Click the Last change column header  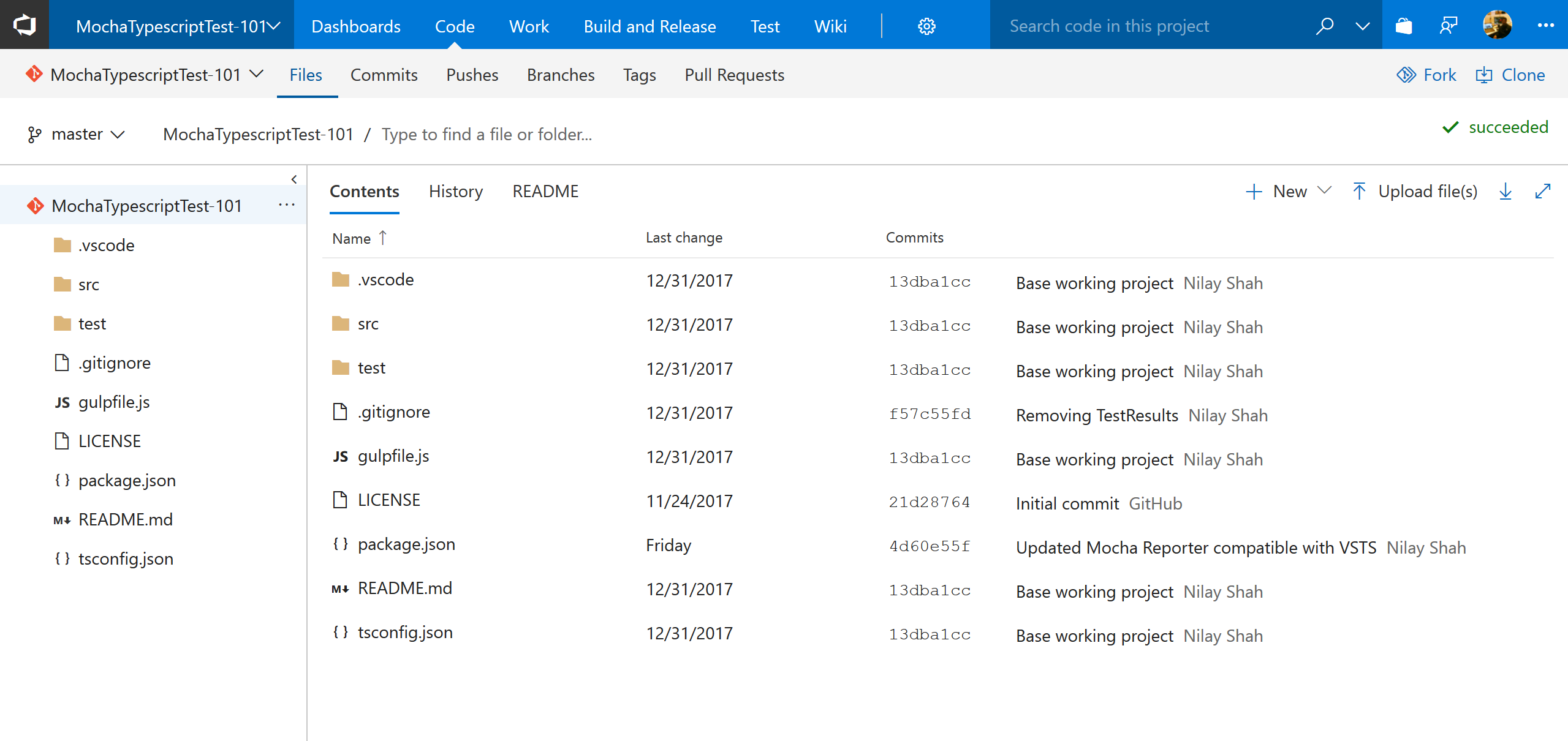(684, 238)
